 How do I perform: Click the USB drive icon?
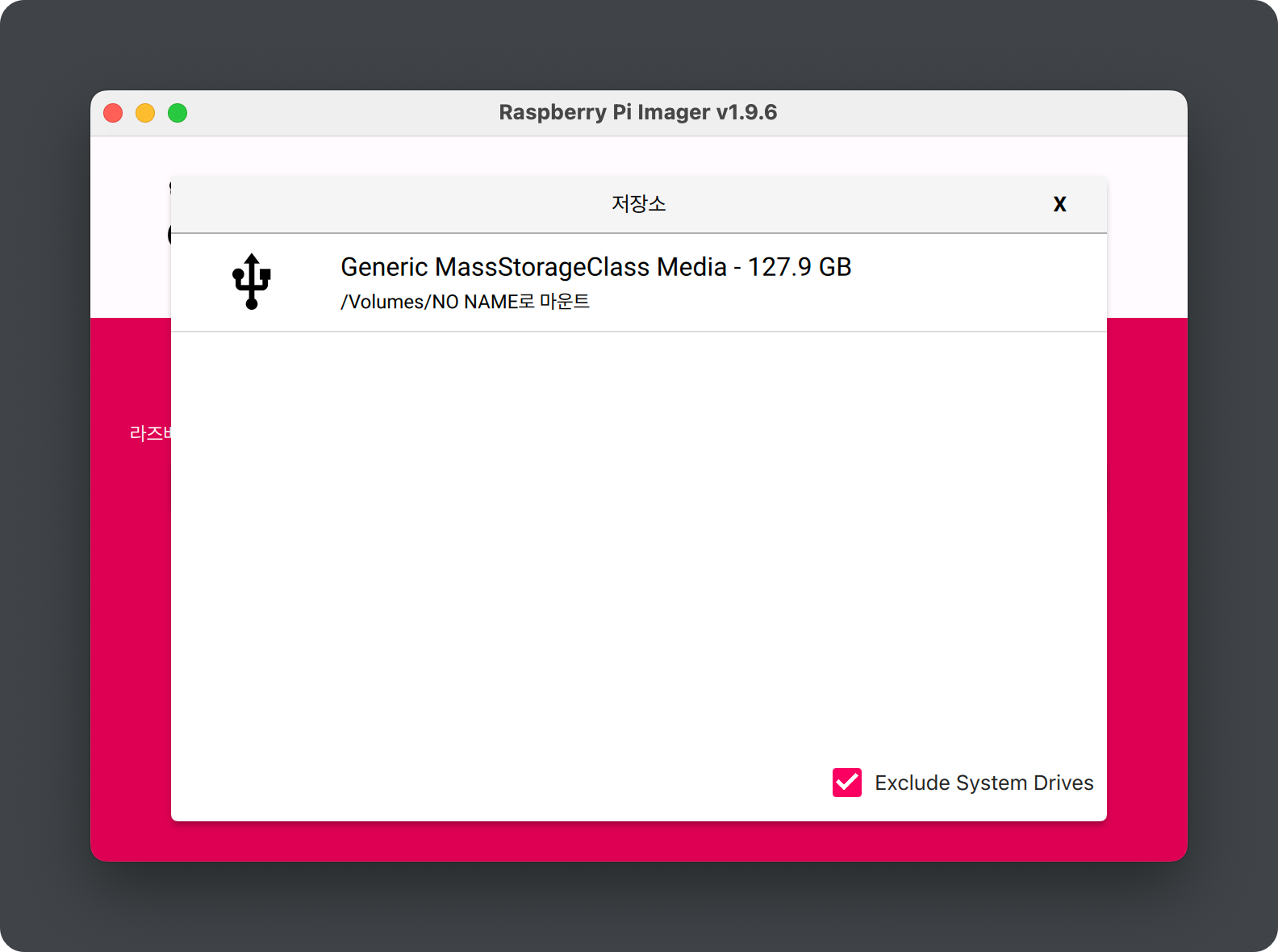(252, 282)
